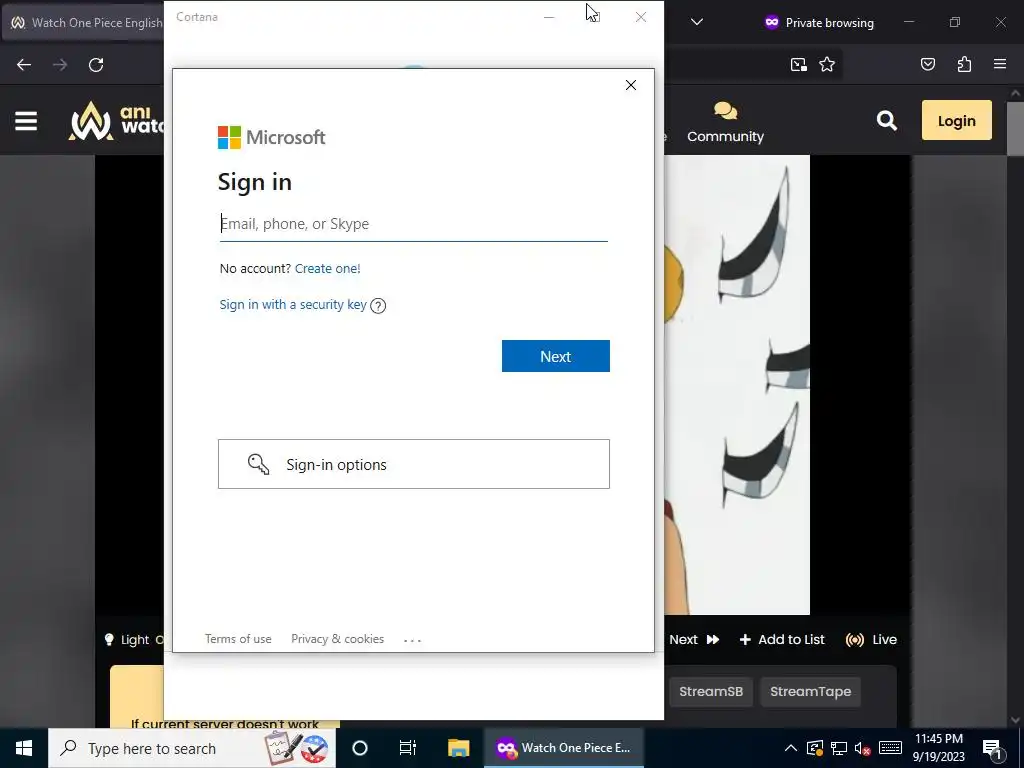1024x768 pixels.
Task: Close the Cortana window
Action: click(641, 17)
